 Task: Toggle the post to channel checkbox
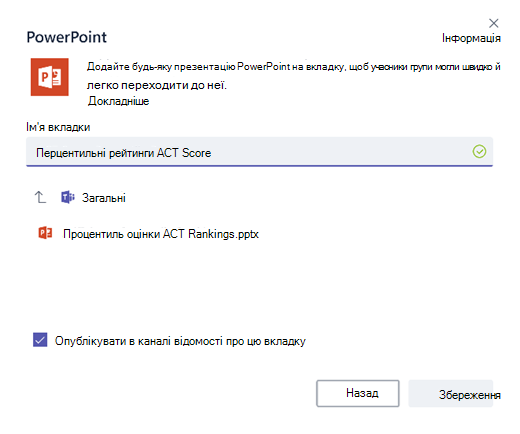(x=40, y=340)
